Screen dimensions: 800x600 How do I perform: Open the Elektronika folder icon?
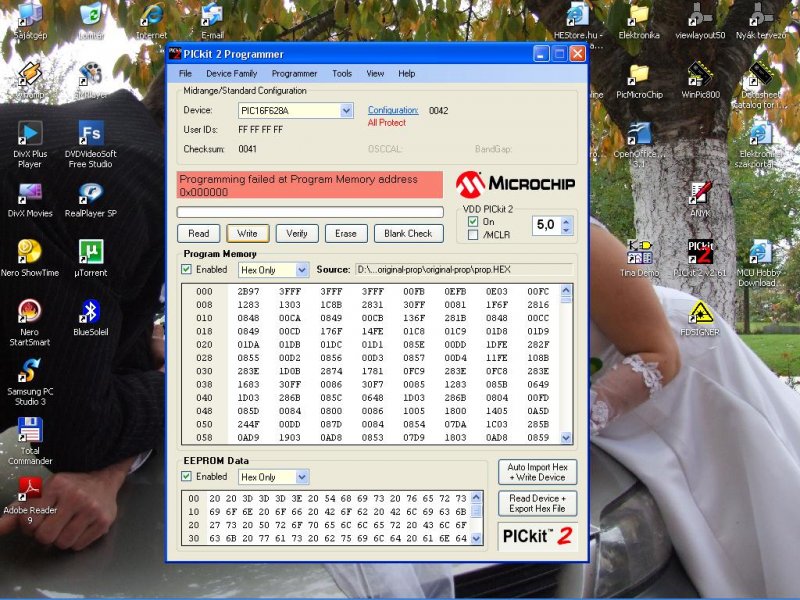639,20
